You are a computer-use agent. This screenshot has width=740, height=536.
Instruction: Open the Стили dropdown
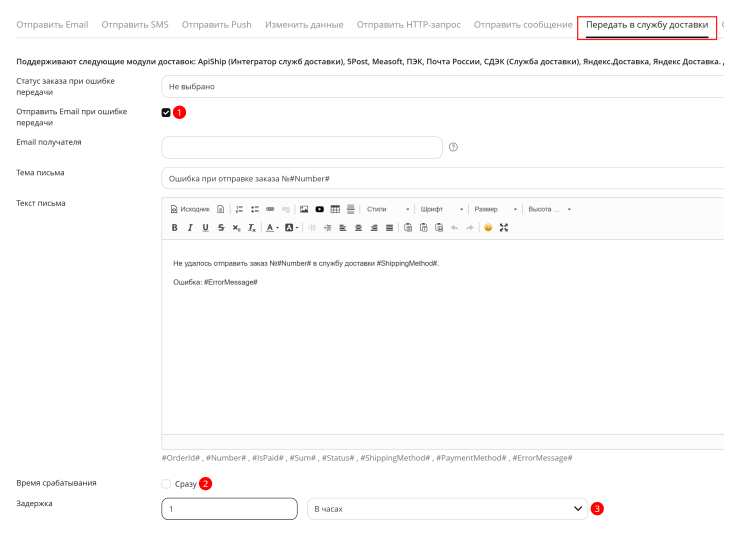click(x=388, y=209)
